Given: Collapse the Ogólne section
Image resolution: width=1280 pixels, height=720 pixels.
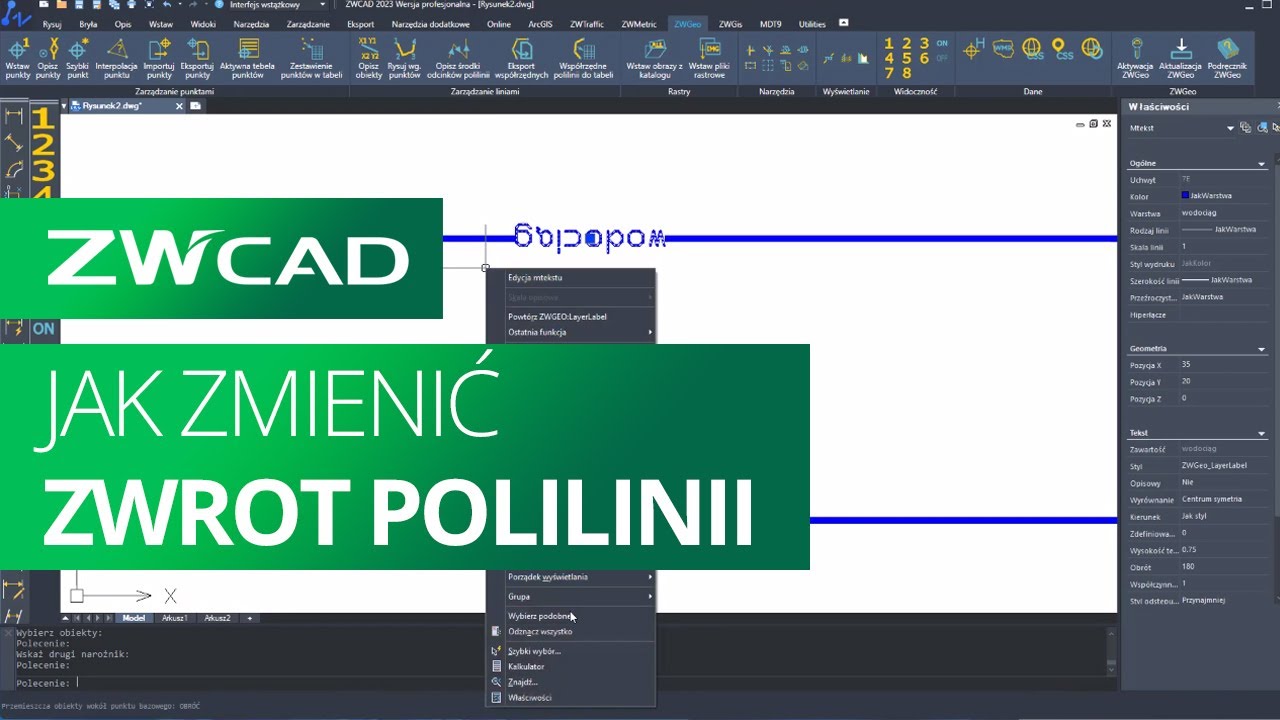Looking at the screenshot, I should click(1262, 163).
